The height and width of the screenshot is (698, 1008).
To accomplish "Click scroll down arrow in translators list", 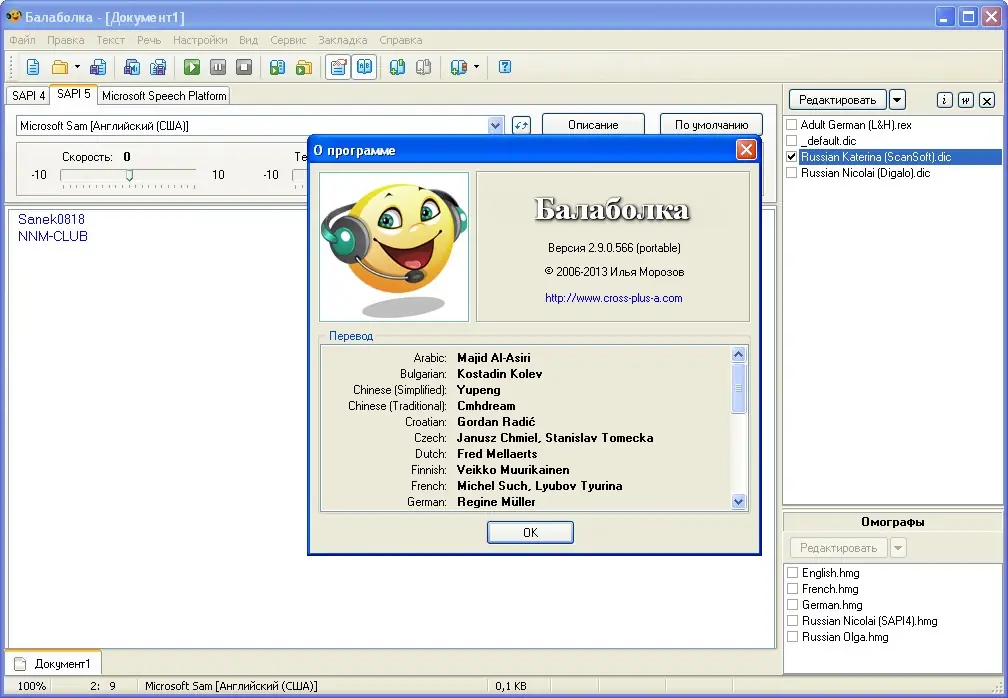I will pyautogui.click(x=739, y=502).
